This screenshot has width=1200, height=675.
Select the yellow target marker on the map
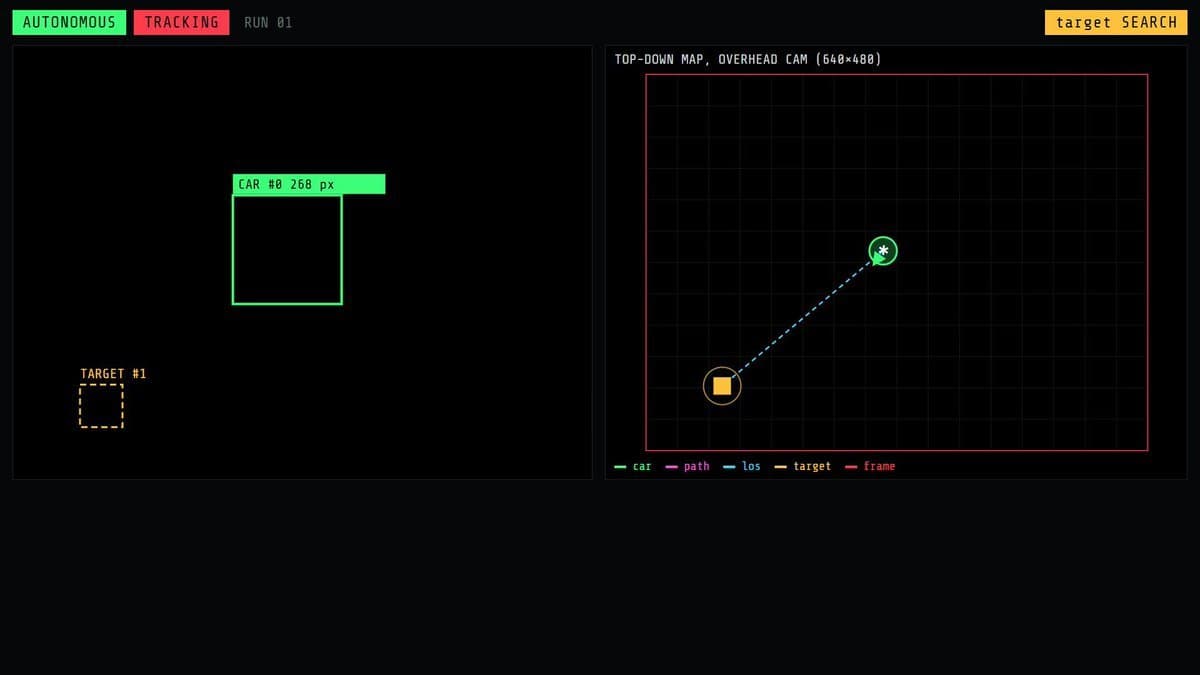pyautogui.click(x=722, y=386)
